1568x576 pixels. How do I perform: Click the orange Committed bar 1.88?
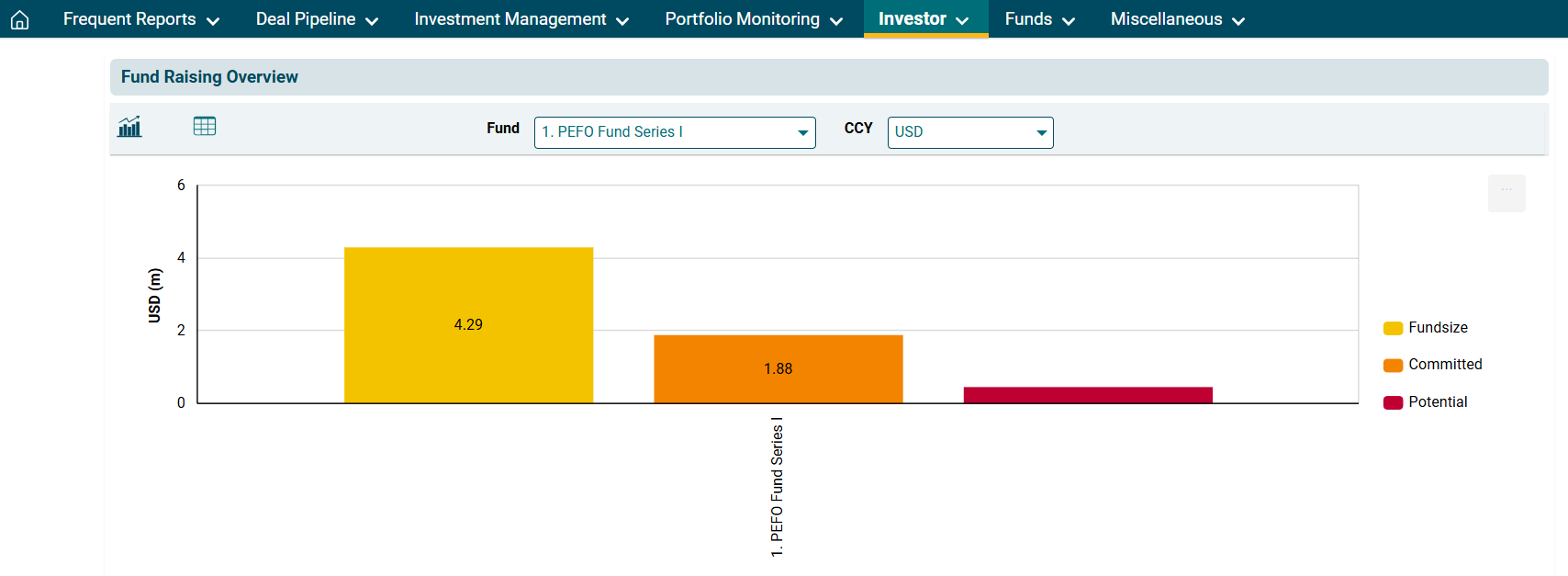pos(778,368)
